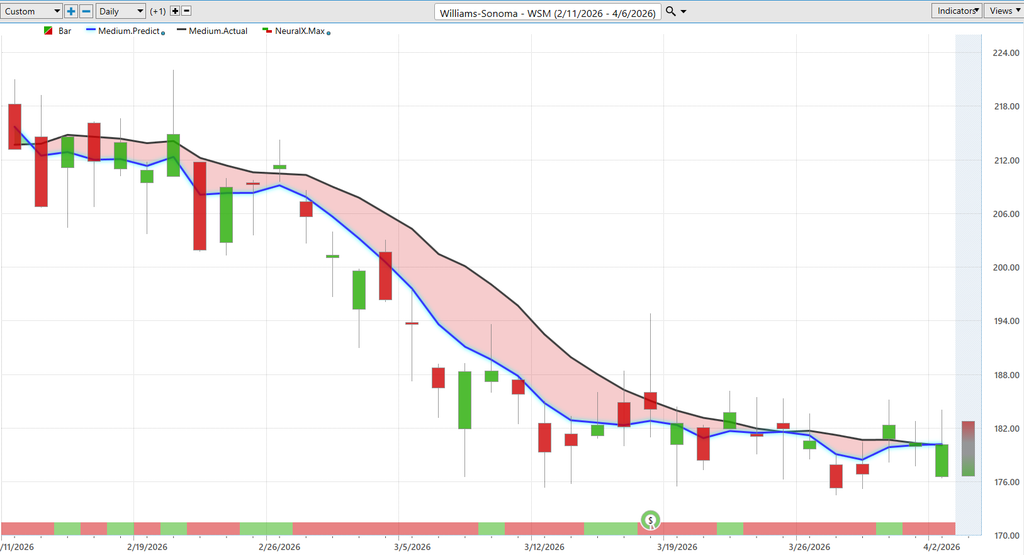Viewport: 1024px width, 555px height.
Task: Click the 170.00 price axis label
Action: 1006,536
